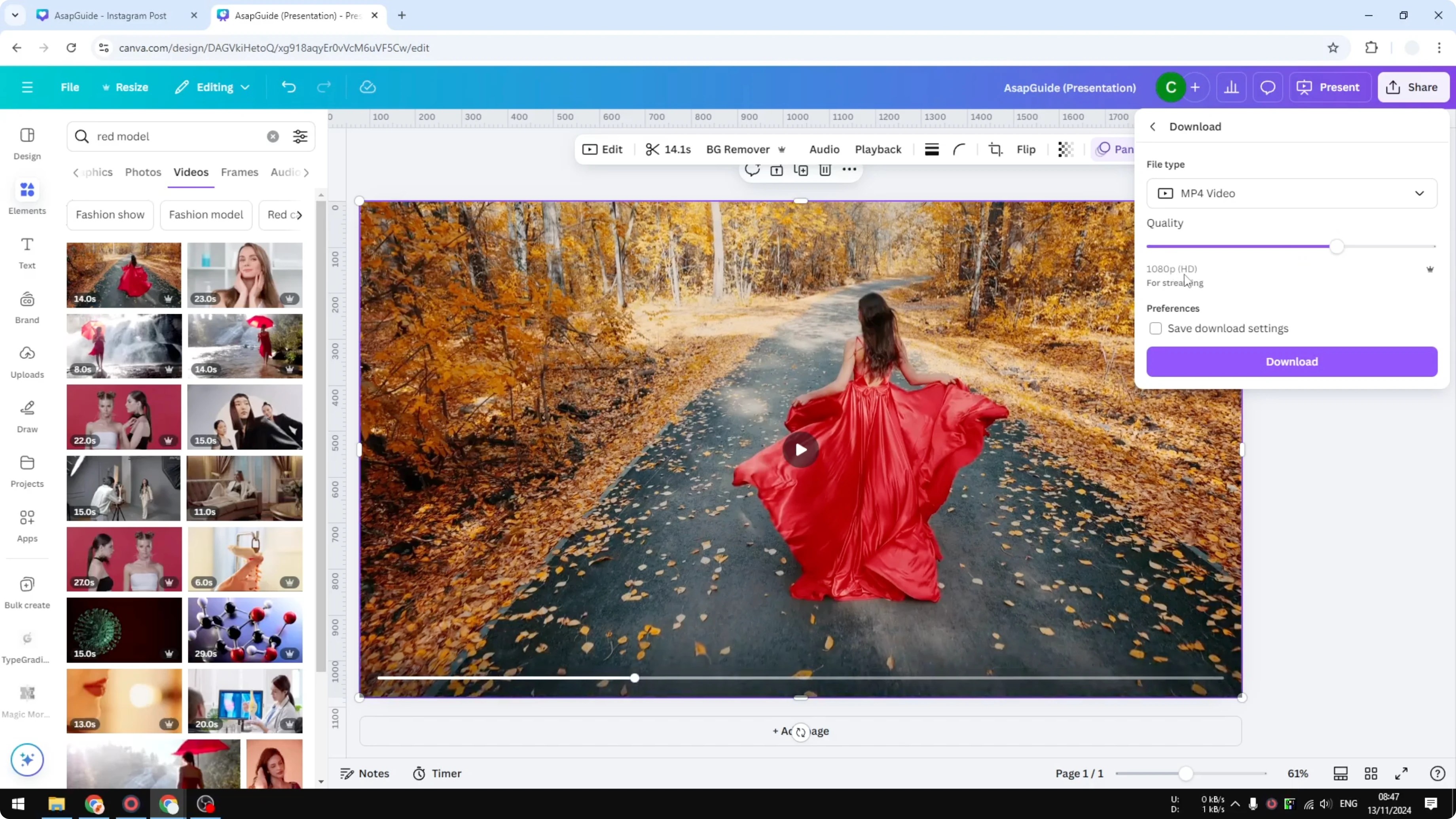Select the Text tool in the sidebar
Viewport: 1456px width, 819px height.
tap(27, 252)
